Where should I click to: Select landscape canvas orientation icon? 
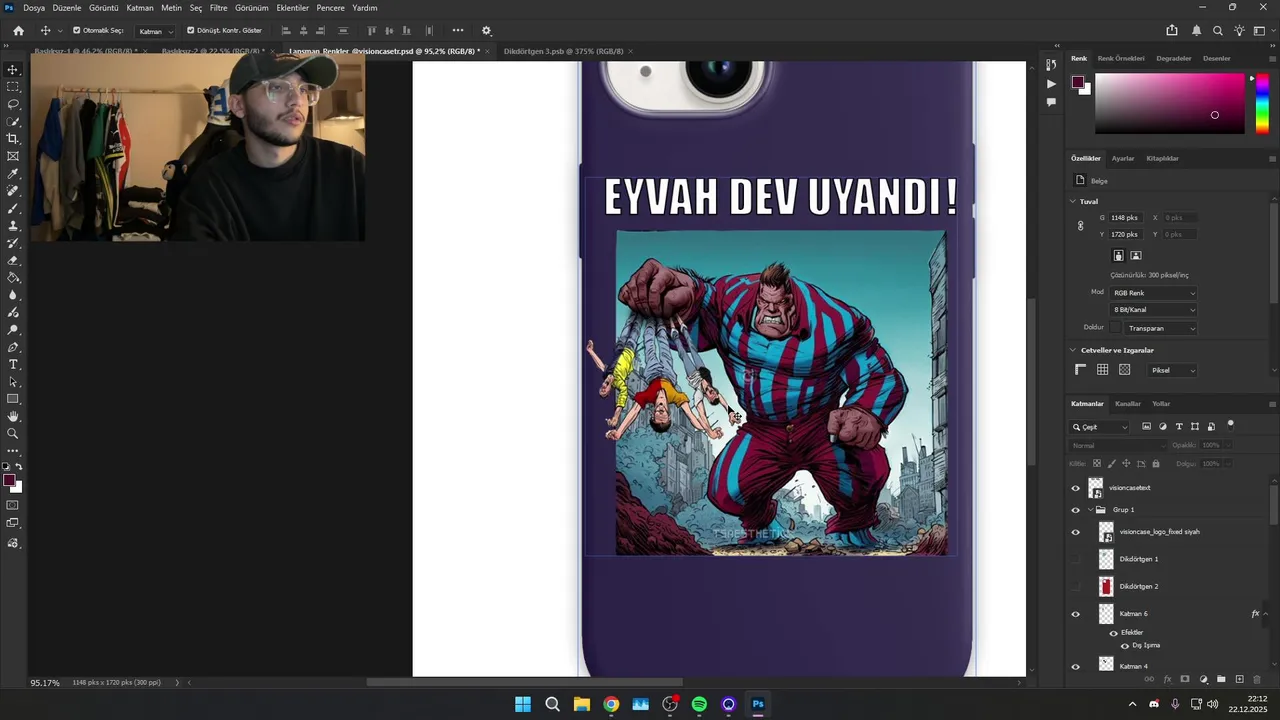tap(1135, 256)
